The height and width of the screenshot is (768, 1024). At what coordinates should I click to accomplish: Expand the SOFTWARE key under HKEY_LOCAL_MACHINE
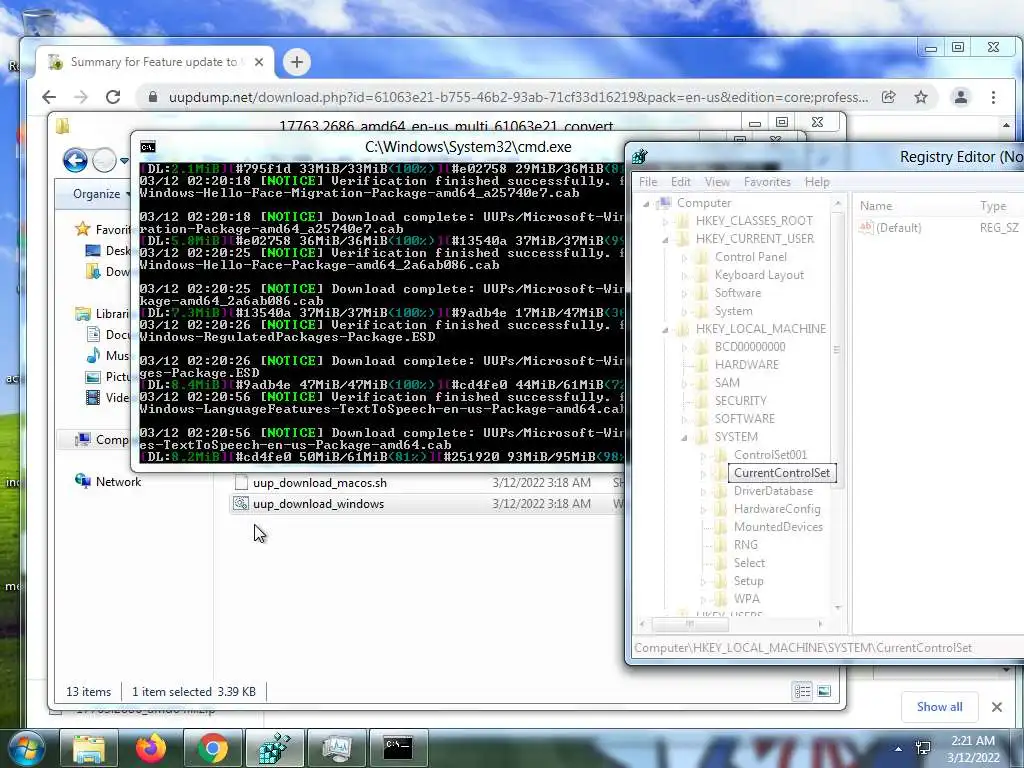pyautogui.click(x=684, y=419)
